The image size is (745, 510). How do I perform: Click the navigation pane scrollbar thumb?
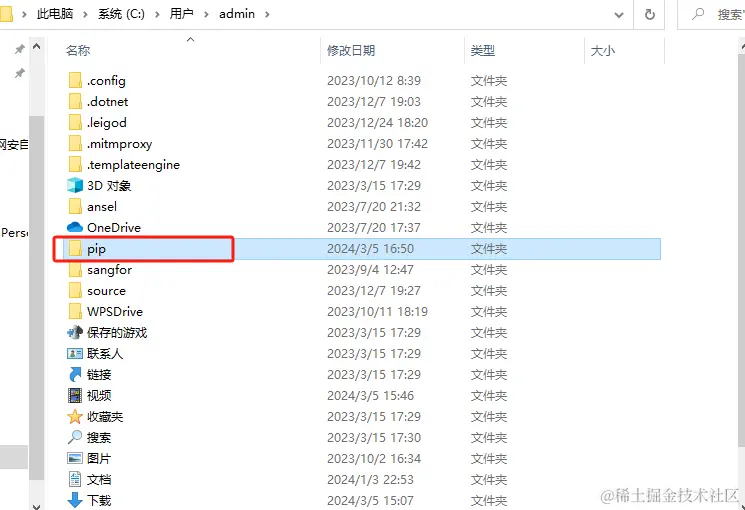tap(37, 297)
